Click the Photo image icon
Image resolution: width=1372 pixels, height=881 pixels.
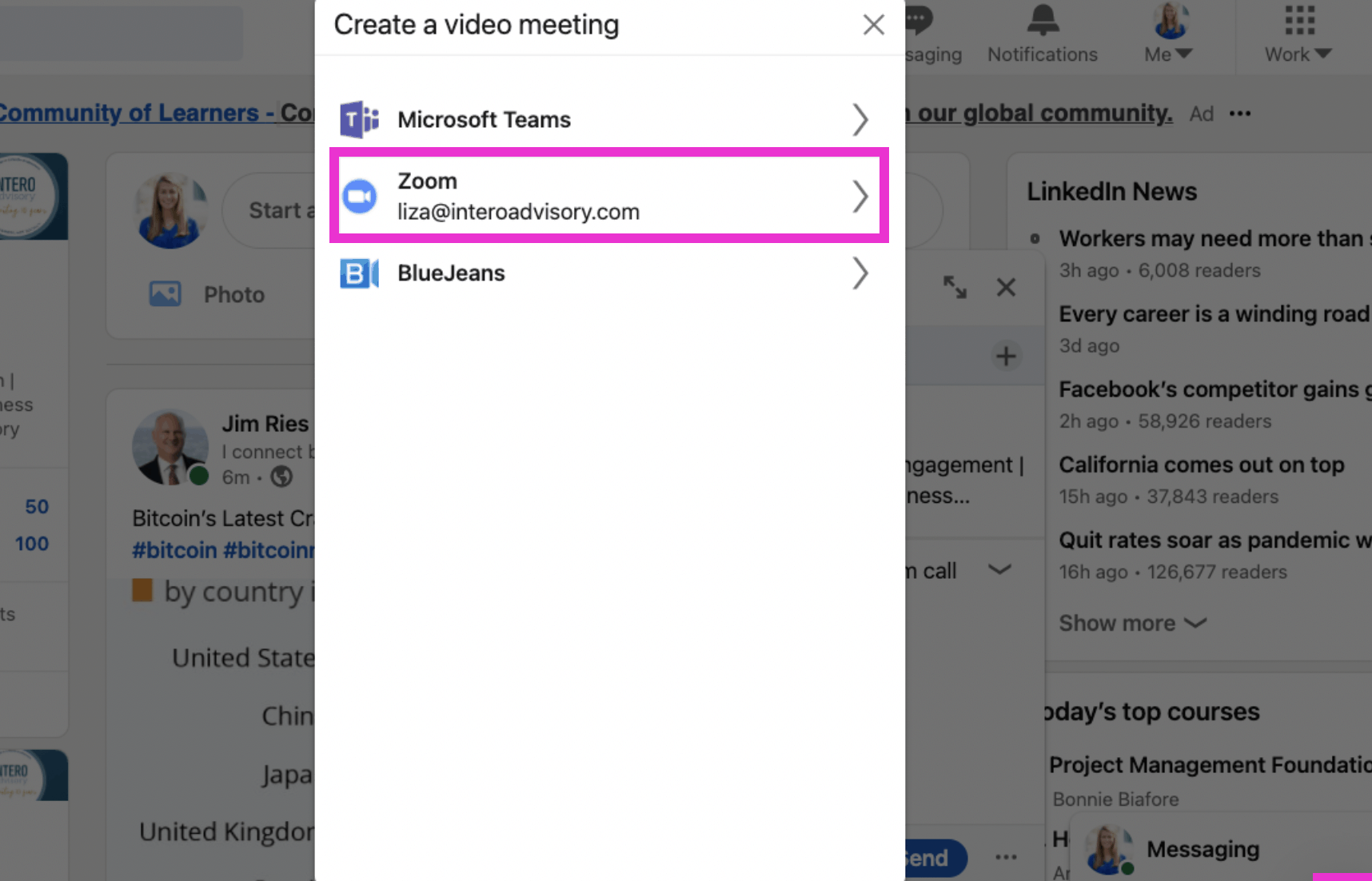(x=166, y=294)
